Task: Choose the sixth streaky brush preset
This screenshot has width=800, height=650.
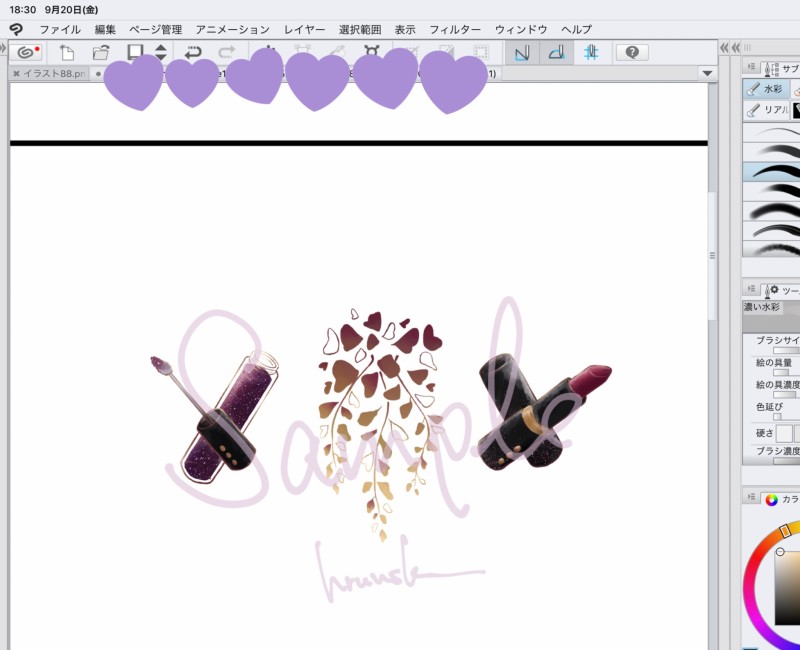Action: coord(771,230)
